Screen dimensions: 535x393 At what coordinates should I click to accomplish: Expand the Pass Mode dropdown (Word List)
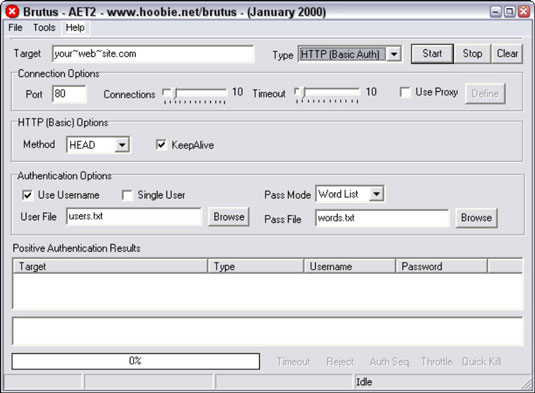(376, 194)
